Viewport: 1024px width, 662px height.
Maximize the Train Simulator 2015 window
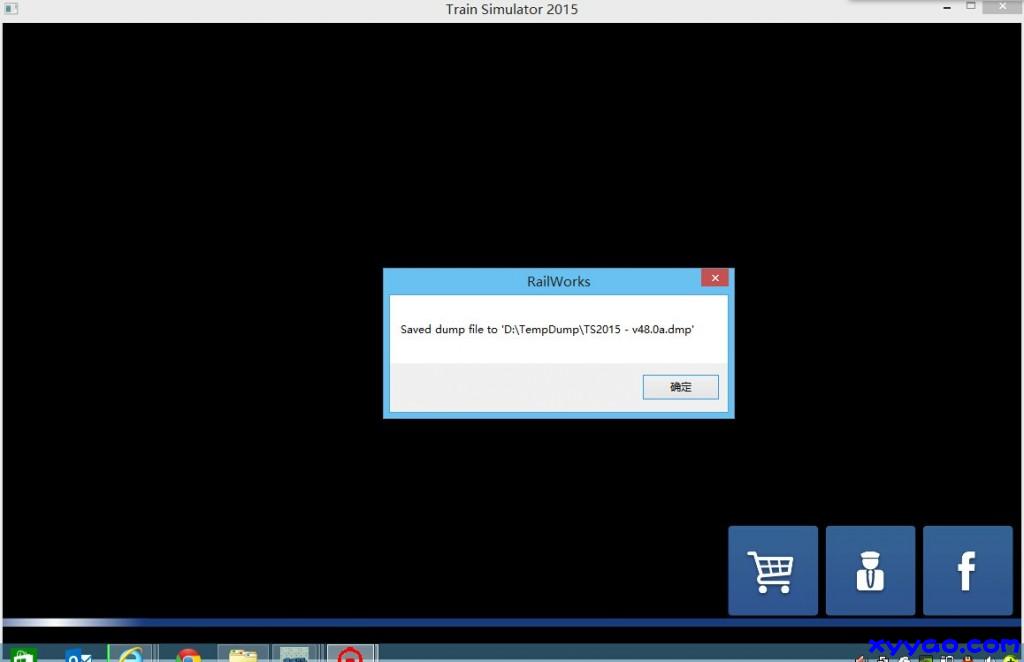pos(970,7)
